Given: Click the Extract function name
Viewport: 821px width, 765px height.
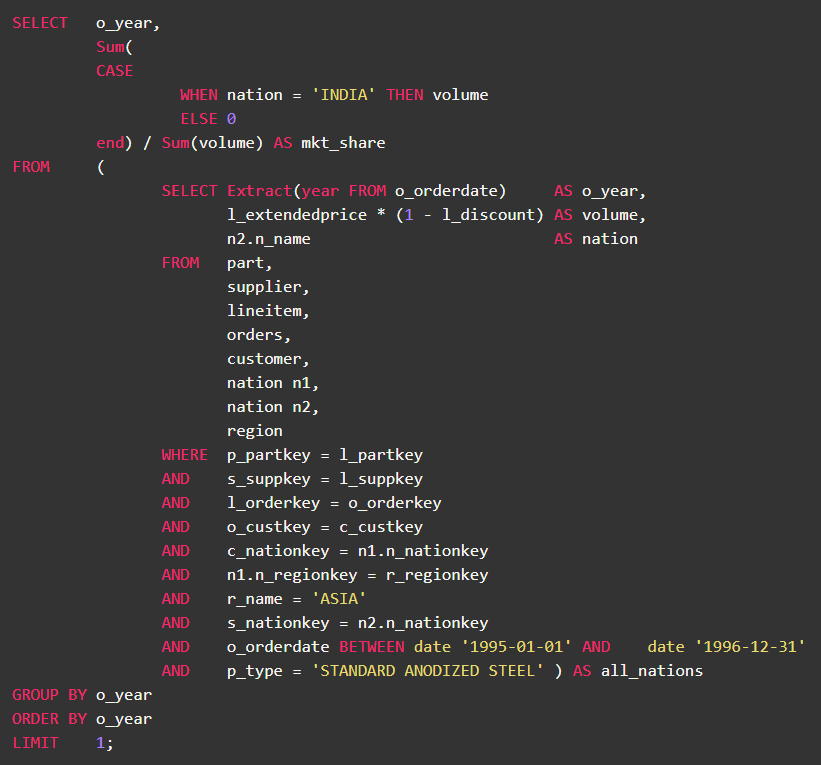Looking at the screenshot, I should pos(259,191).
